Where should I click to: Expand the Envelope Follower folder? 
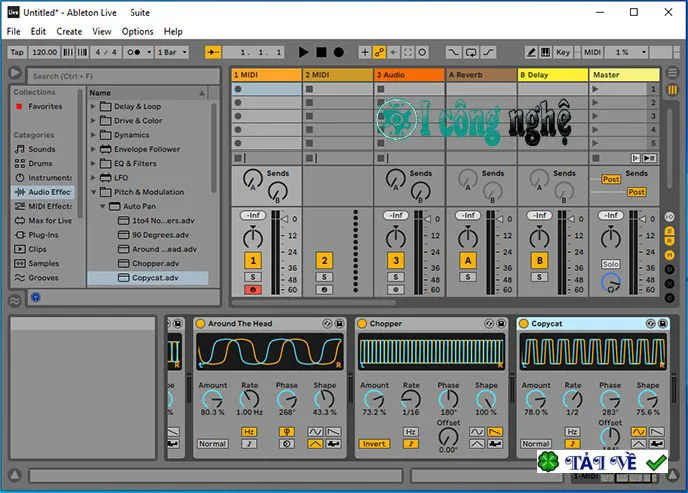(93, 149)
